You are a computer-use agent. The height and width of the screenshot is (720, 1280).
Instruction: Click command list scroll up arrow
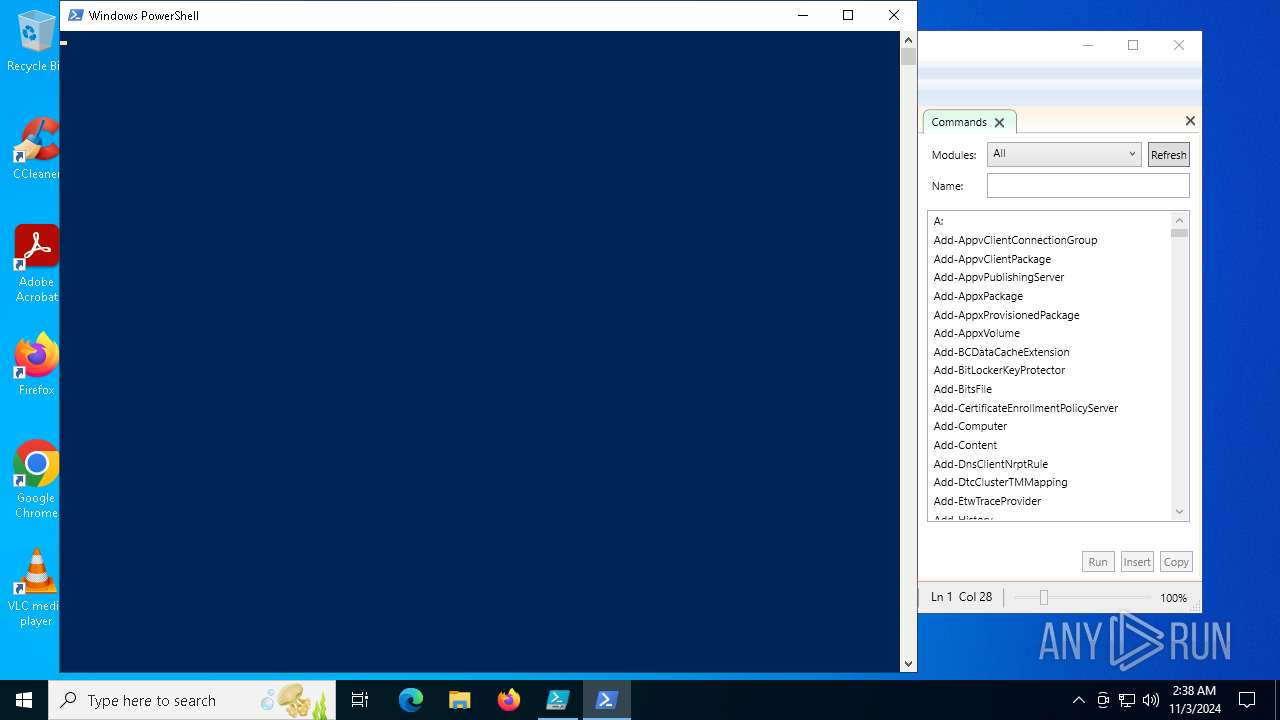1179,221
